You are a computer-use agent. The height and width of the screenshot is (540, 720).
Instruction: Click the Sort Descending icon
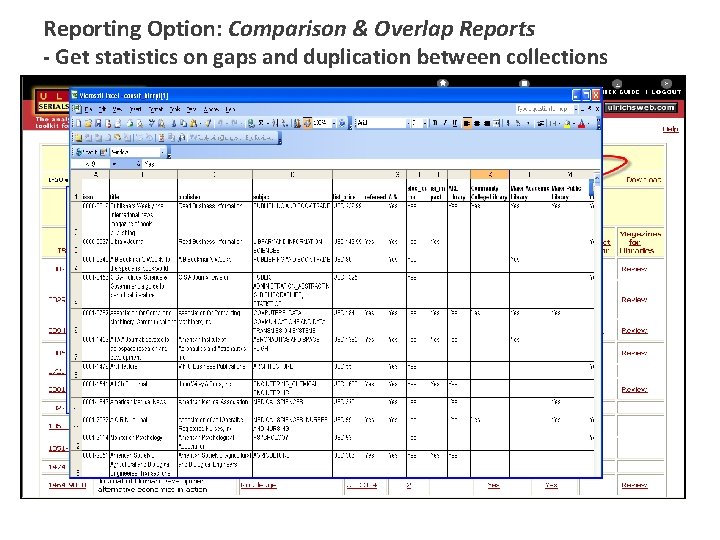tap(285, 123)
